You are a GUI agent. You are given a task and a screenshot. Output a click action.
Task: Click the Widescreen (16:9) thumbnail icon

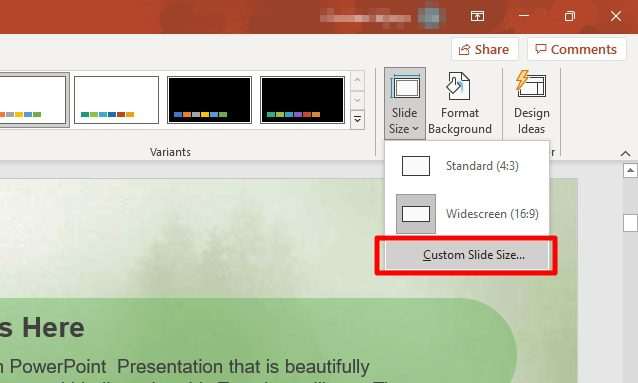coord(416,214)
